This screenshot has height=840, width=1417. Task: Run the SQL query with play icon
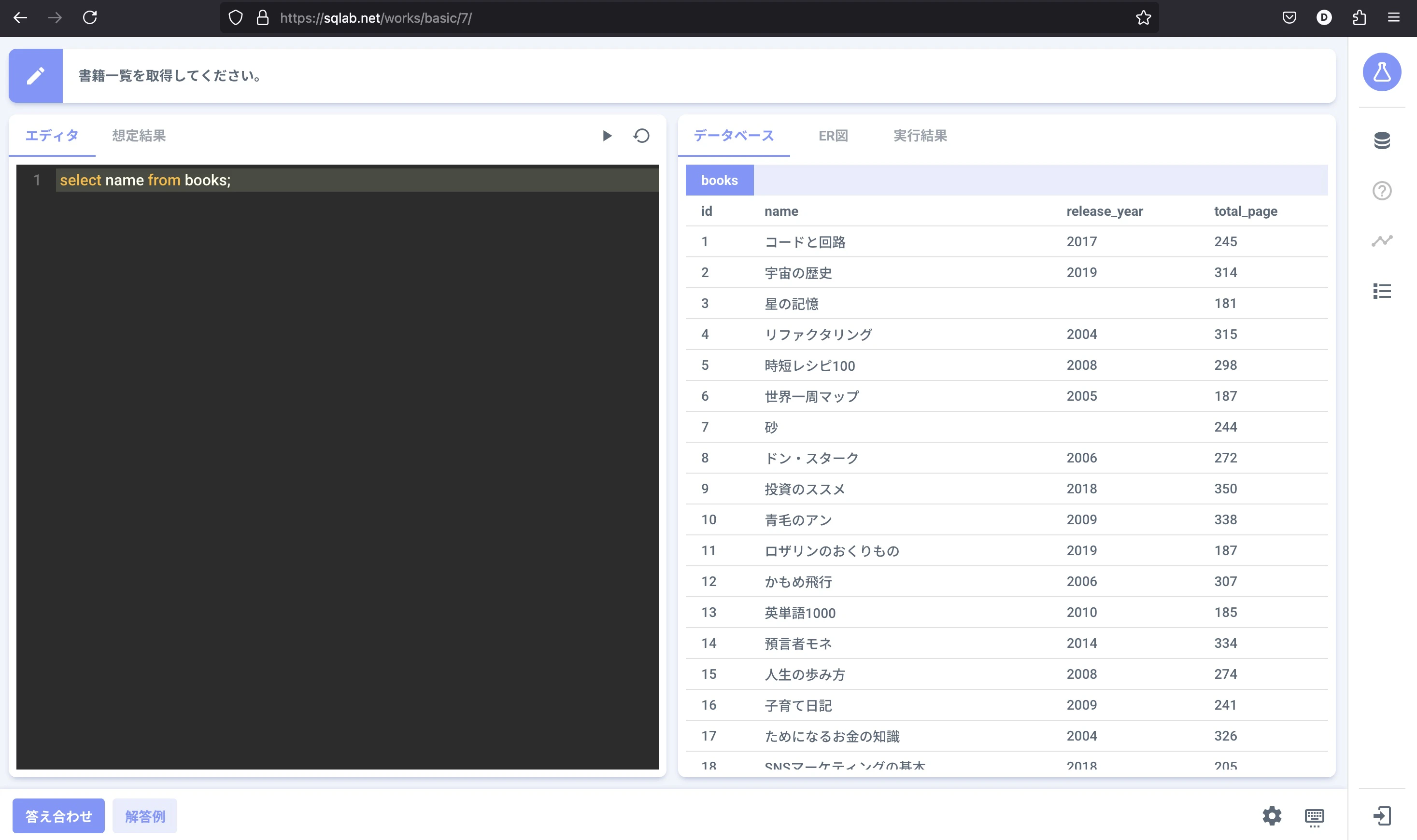point(607,136)
